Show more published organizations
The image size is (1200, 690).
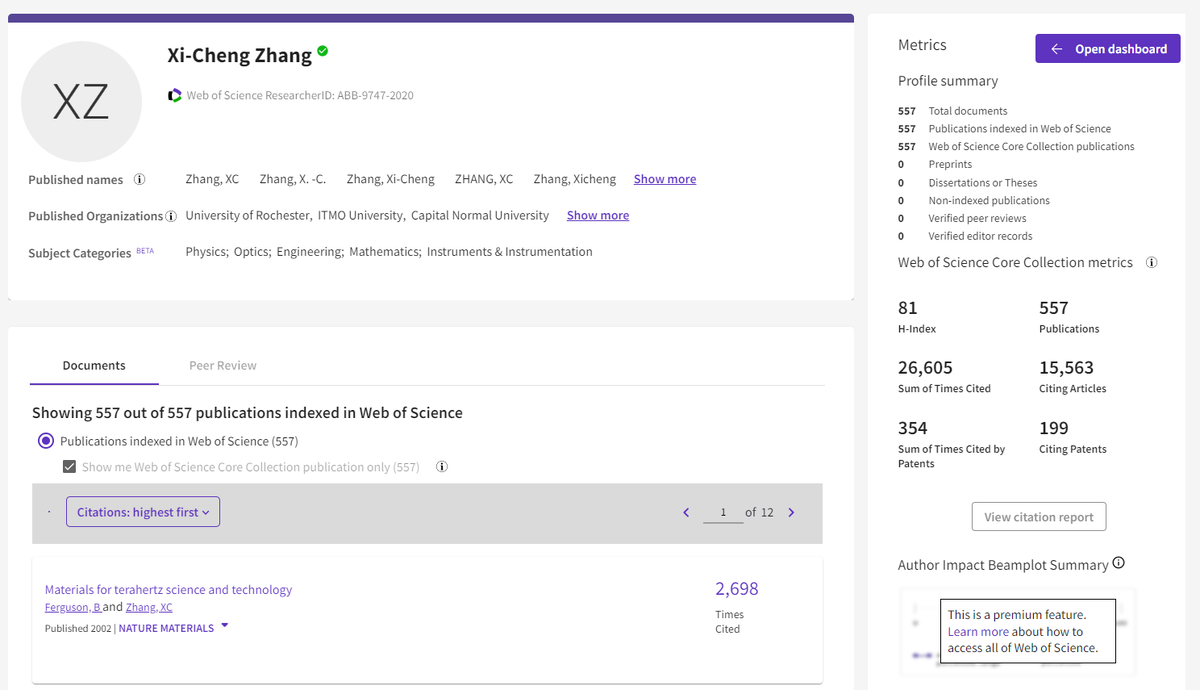pos(598,215)
